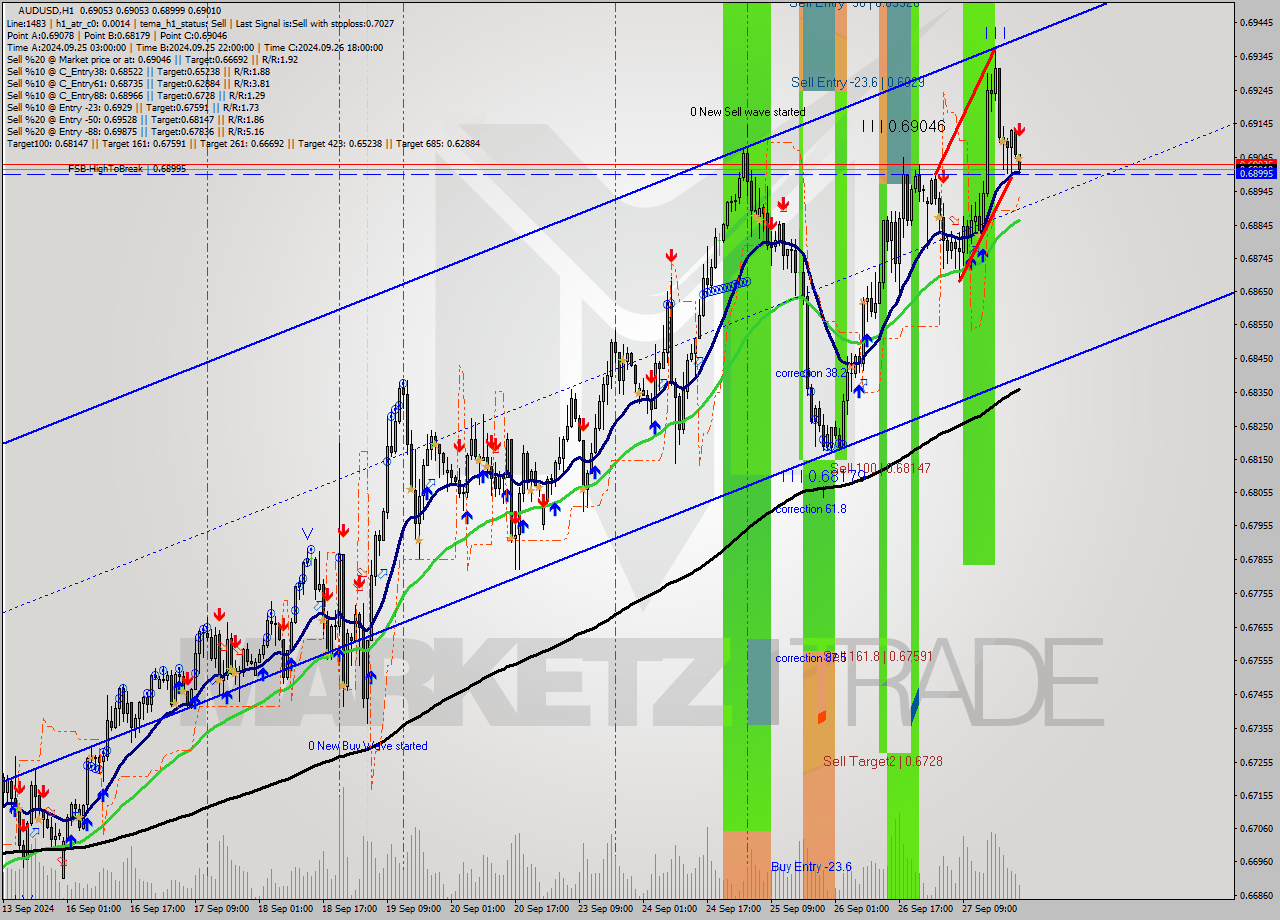Click the 0.68150 price axis label
Screen dimensions: 1280x920
1257,459
